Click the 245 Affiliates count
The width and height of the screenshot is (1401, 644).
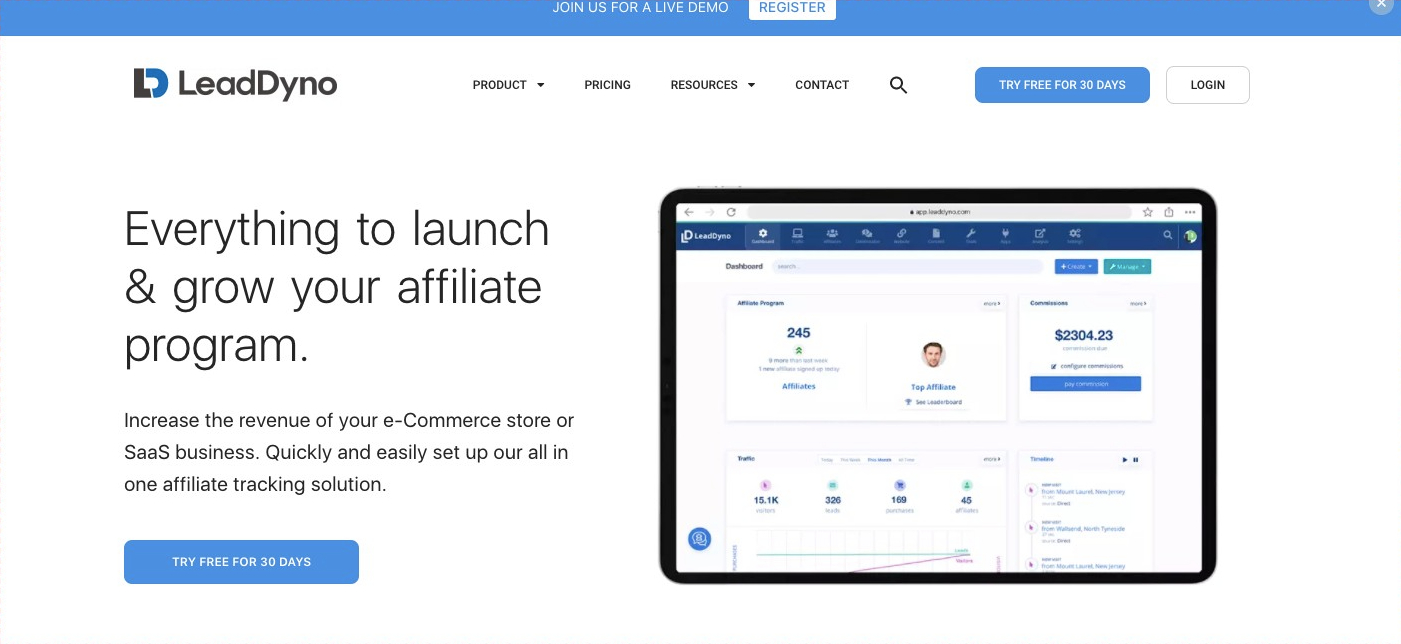798,333
